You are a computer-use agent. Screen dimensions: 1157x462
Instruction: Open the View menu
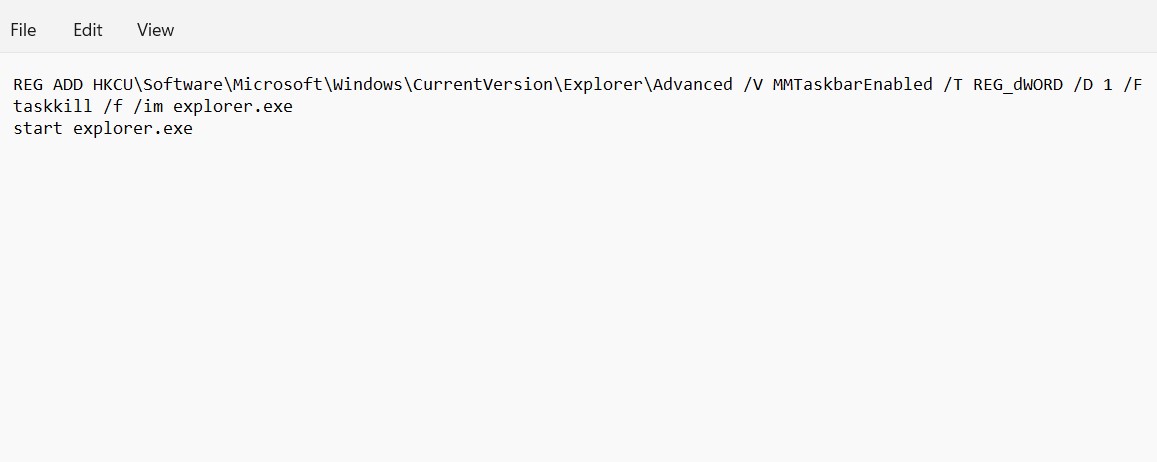tap(155, 30)
